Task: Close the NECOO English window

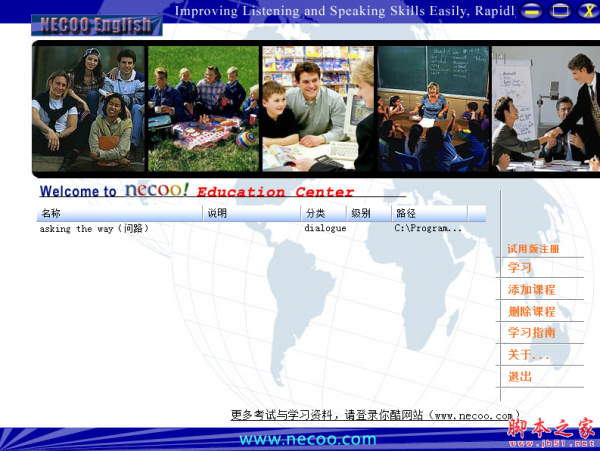Action: [x=589, y=11]
